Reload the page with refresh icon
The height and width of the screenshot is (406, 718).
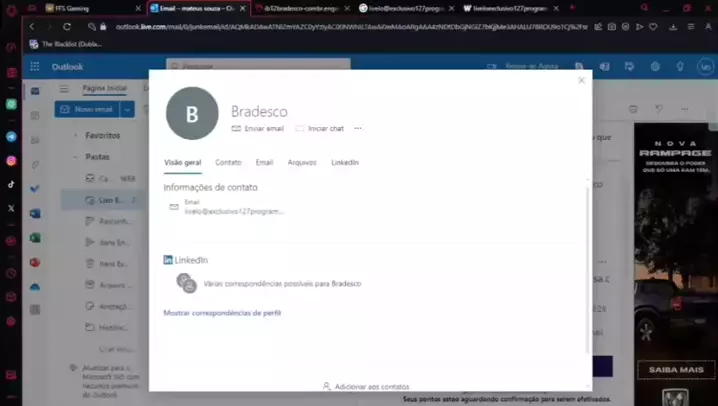coord(67,27)
